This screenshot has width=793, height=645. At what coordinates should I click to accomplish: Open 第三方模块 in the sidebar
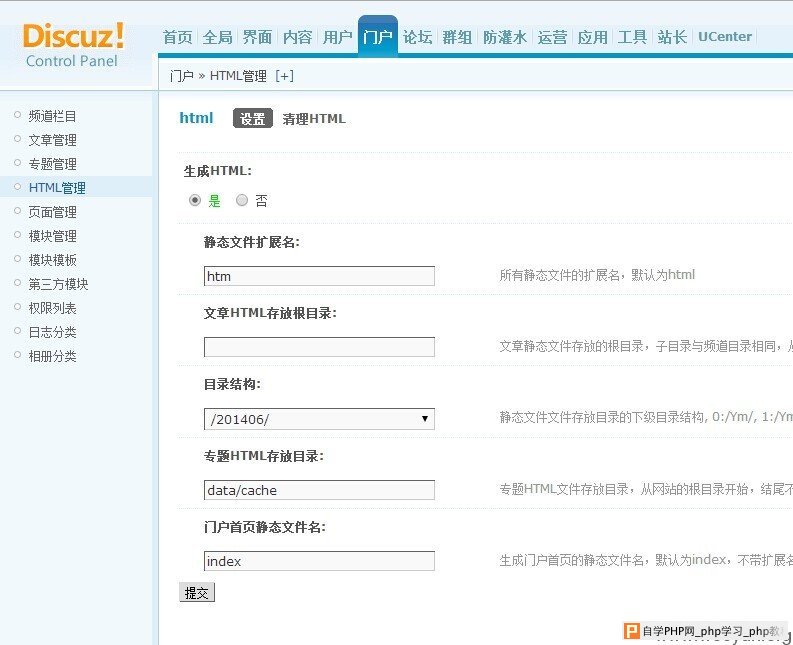tap(58, 284)
